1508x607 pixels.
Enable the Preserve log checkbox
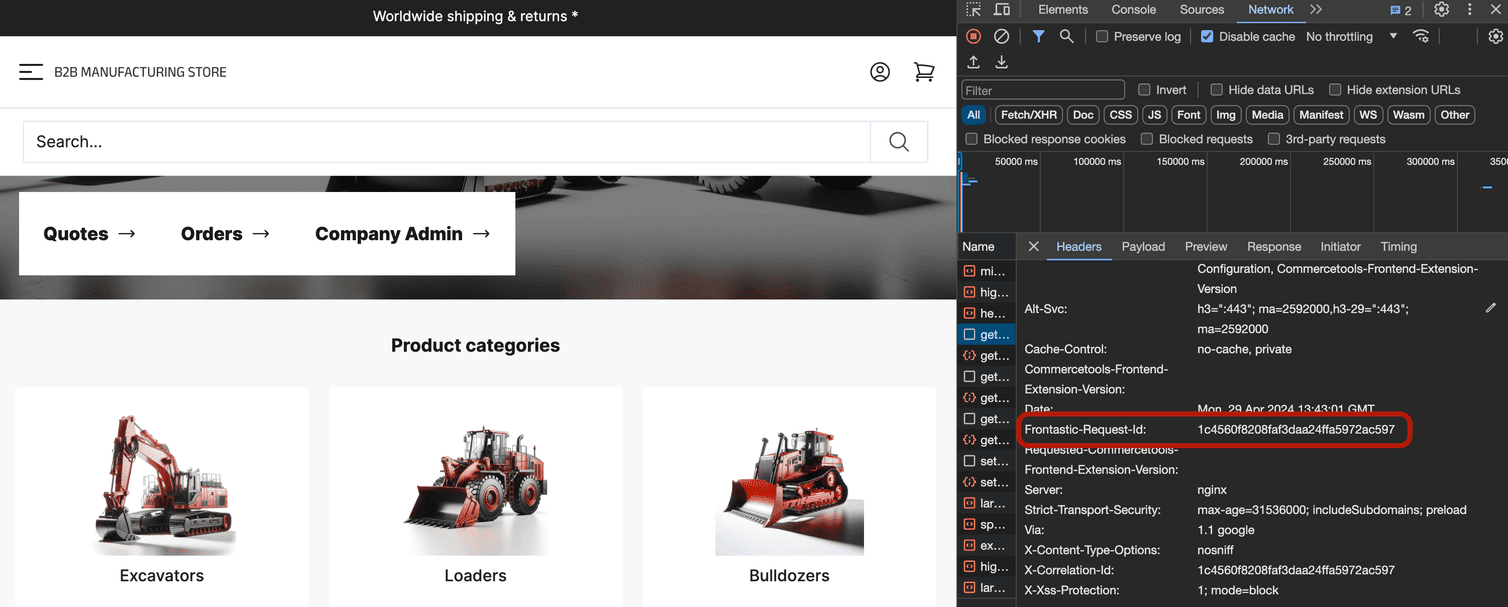point(1100,36)
